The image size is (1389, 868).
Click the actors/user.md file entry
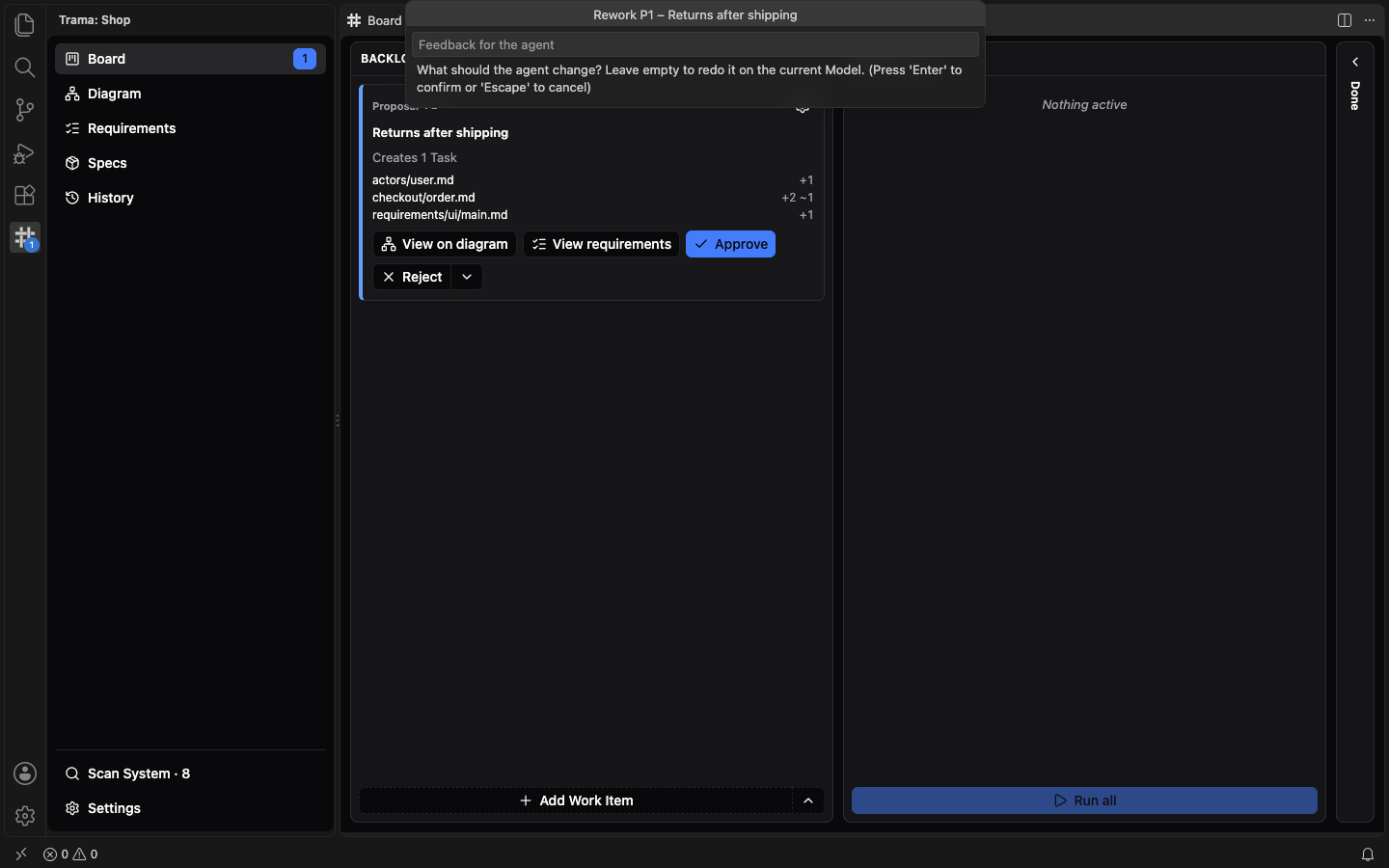[413, 180]
